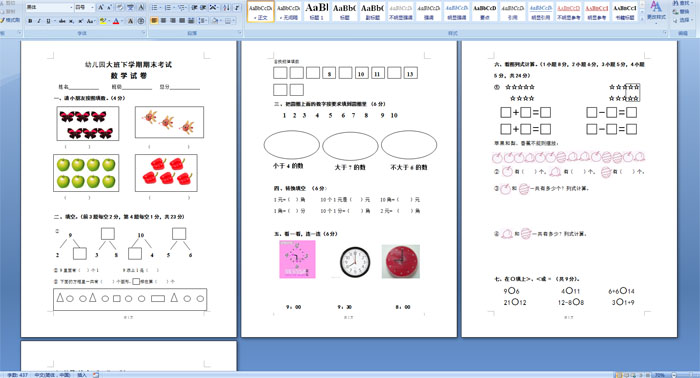Select the center alignment icon
Viewport: 700px width, 378px height.
click(x=163, y=21)
